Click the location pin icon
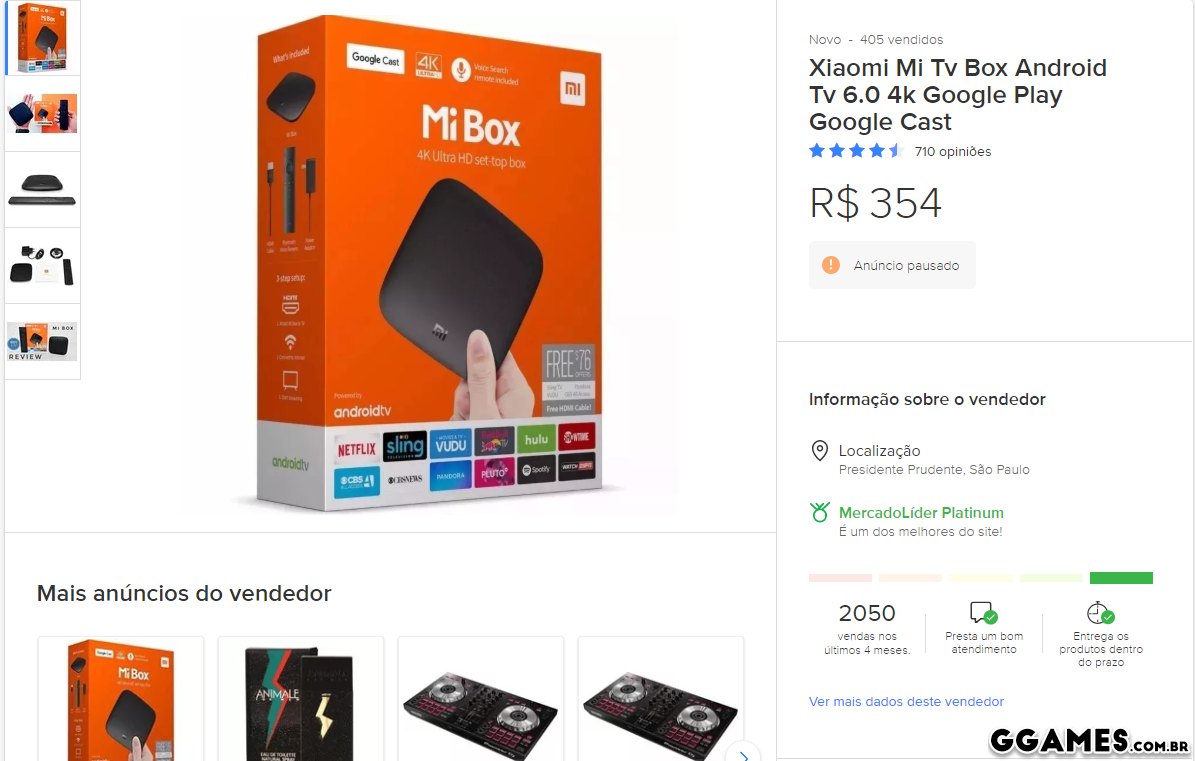The width and height of the screenshot is (1195, 761). [819, 450]
